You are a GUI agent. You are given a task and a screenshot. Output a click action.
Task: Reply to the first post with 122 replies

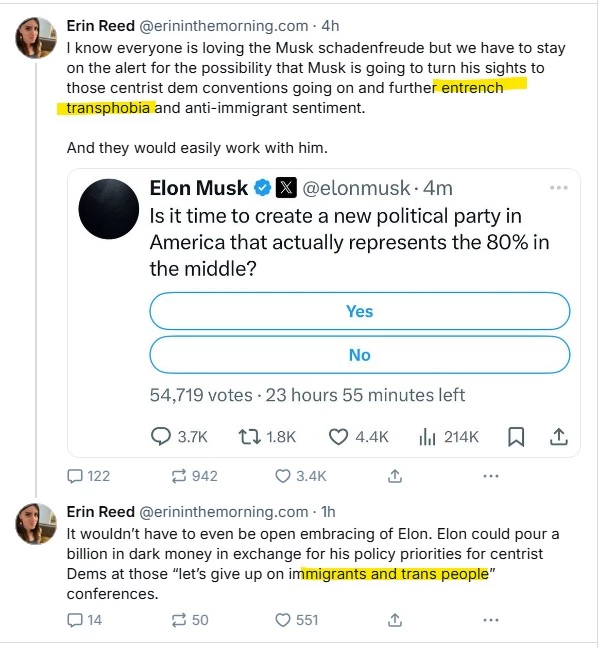[75, 476]
